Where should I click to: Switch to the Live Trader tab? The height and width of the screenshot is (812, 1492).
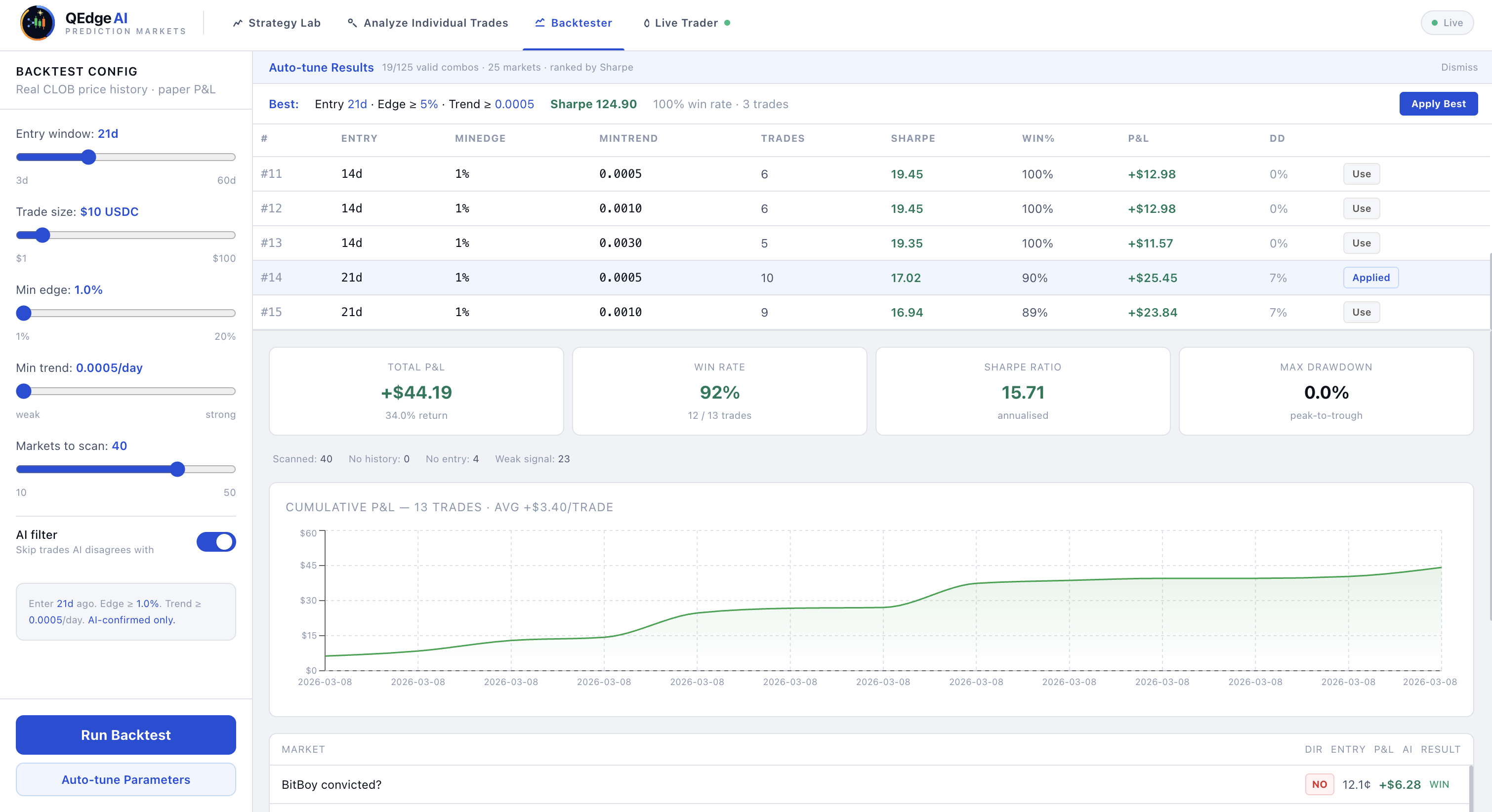[x=686, y=23]
